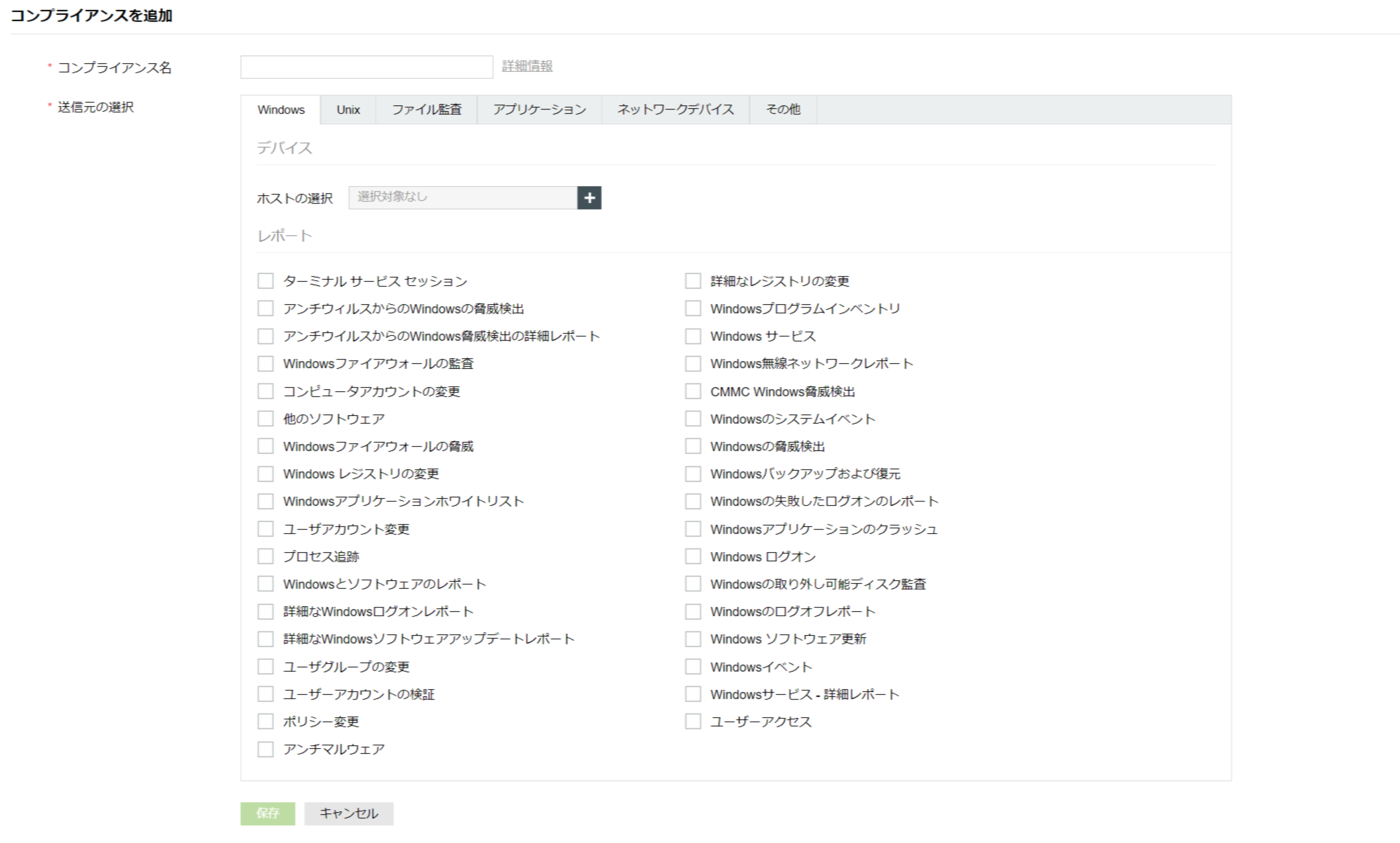This screenshot has width=1400, height=843.
Task: Tick the 詳細なレジストリの変更 checkbox
Action: pos(693,281)
